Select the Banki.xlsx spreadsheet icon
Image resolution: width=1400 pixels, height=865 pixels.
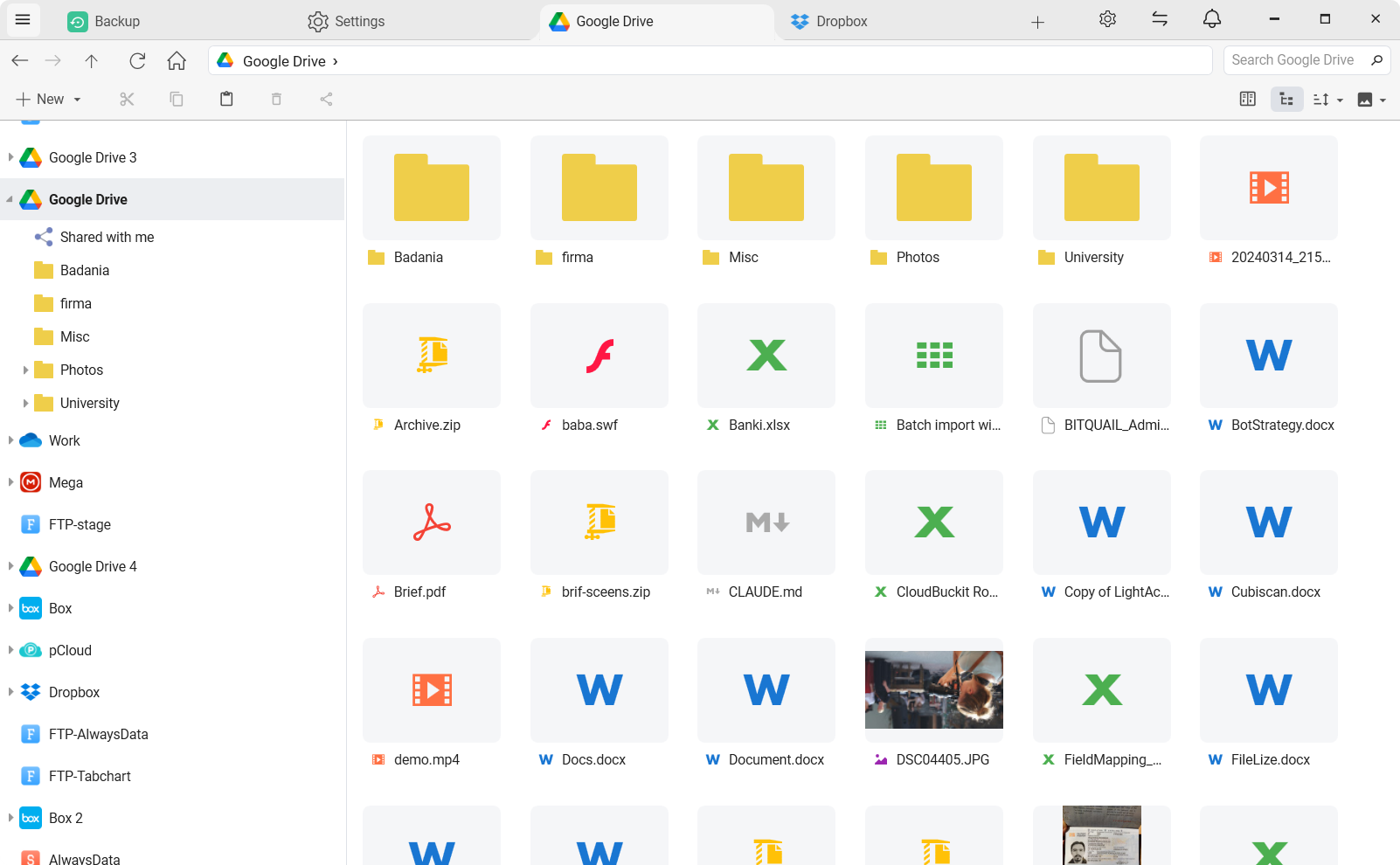(x=766, y=356)
